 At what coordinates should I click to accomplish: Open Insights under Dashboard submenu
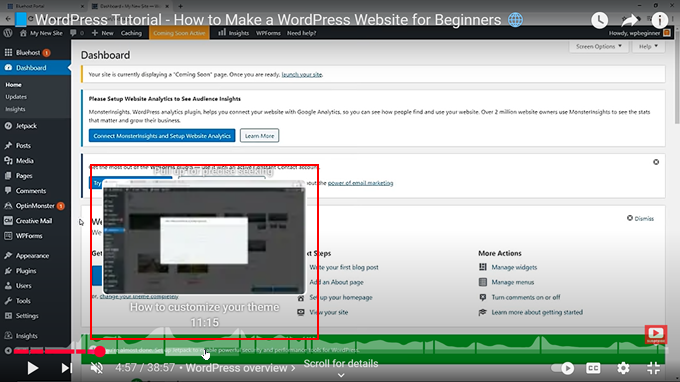(x=15, y=109)
